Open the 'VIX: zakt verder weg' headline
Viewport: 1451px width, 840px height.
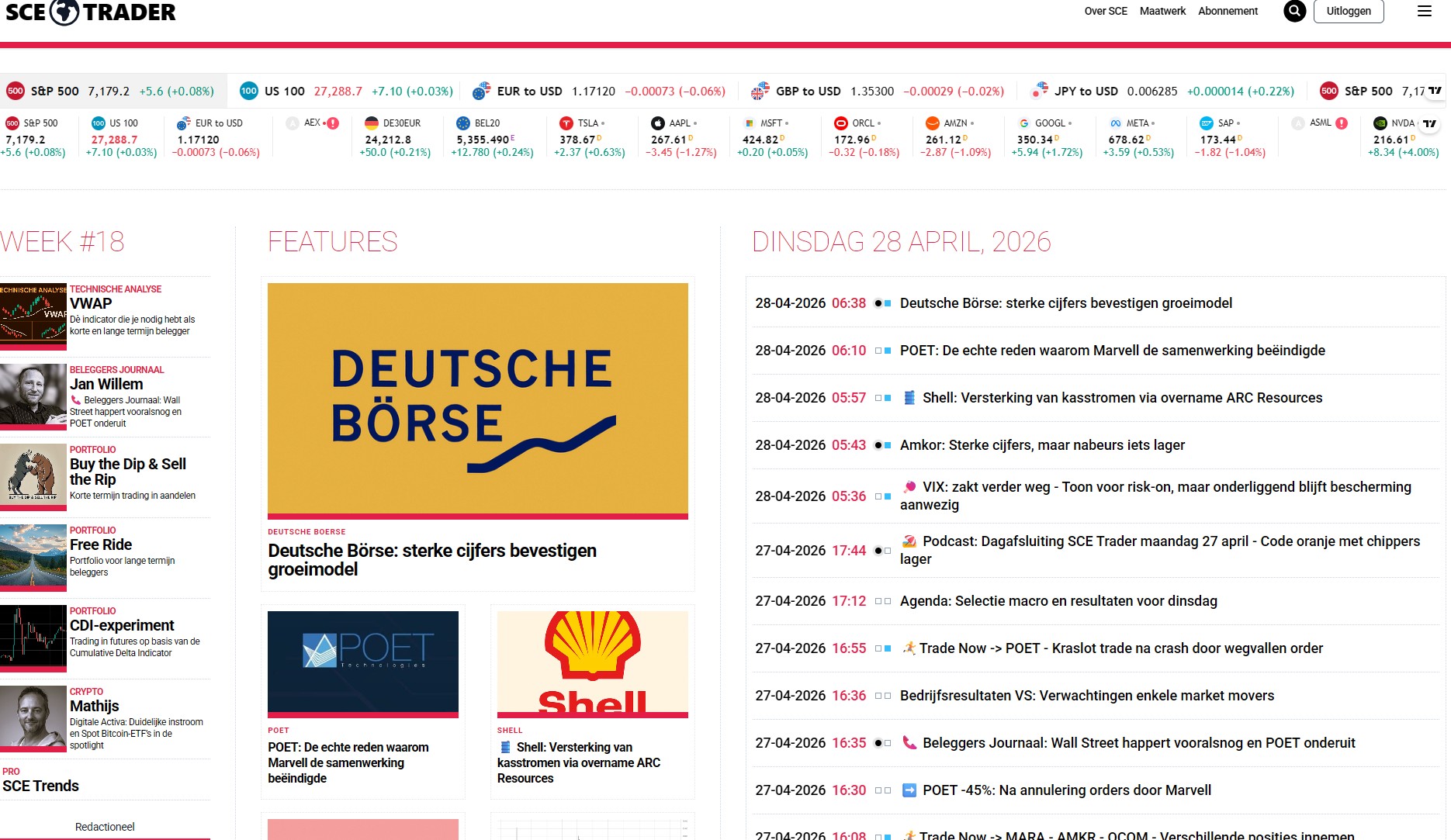coord(1156,496)
